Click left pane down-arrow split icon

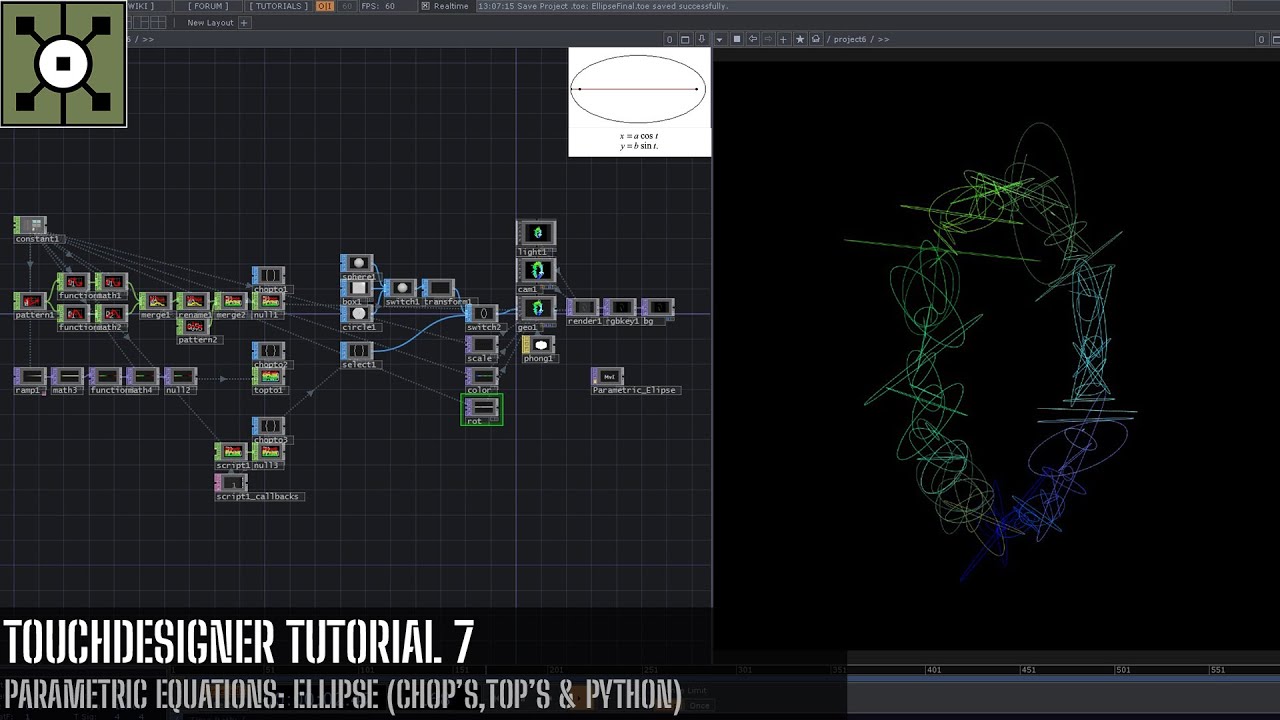click(x=701, y=39)
